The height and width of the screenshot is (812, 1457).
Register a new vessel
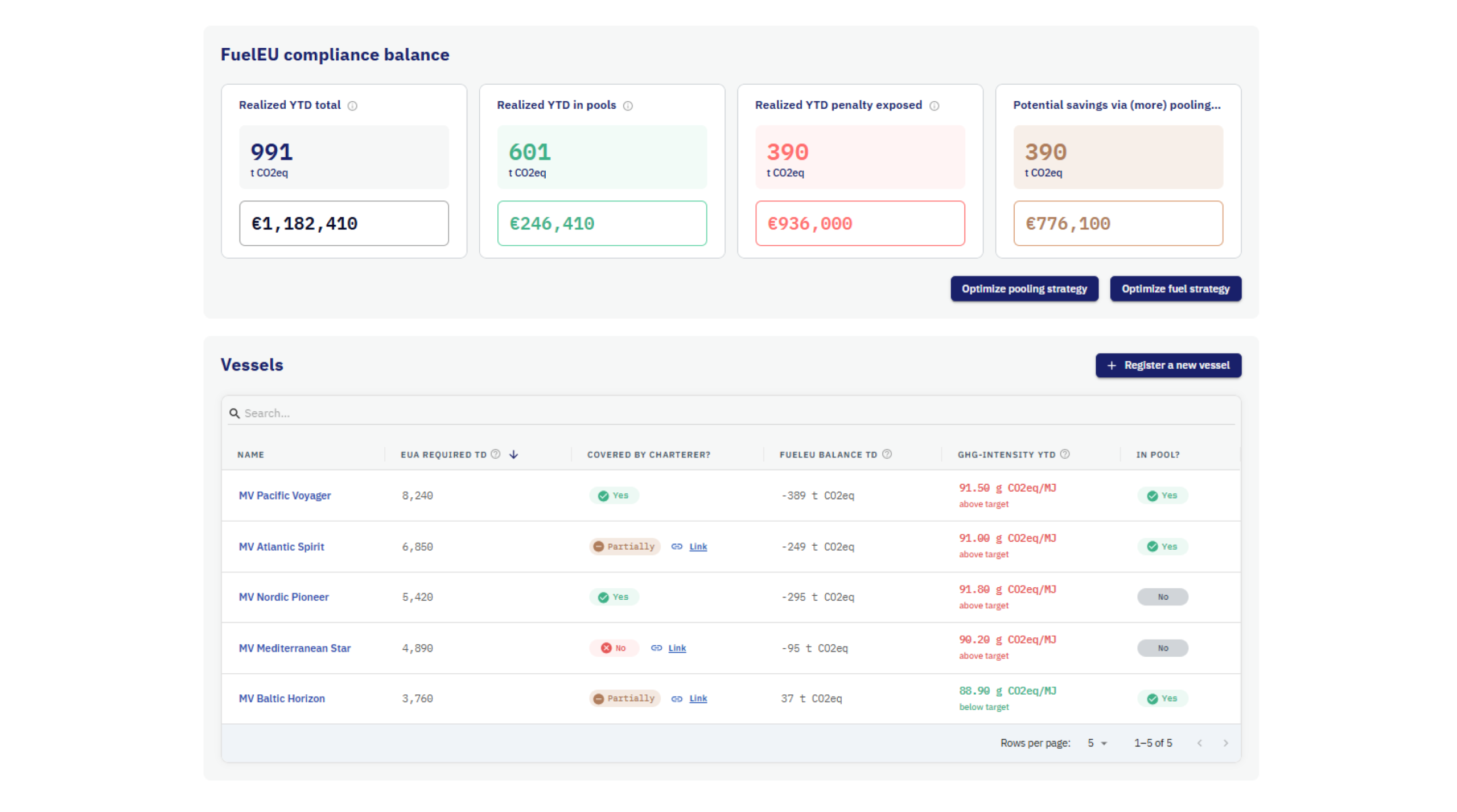(x=1168, y=365)
